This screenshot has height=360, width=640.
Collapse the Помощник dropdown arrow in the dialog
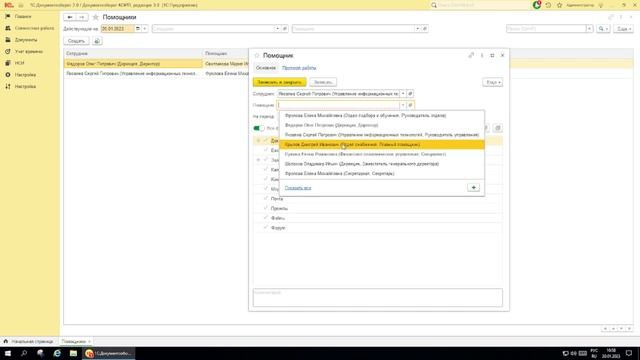pyautogui.click(x=403, y=105)
